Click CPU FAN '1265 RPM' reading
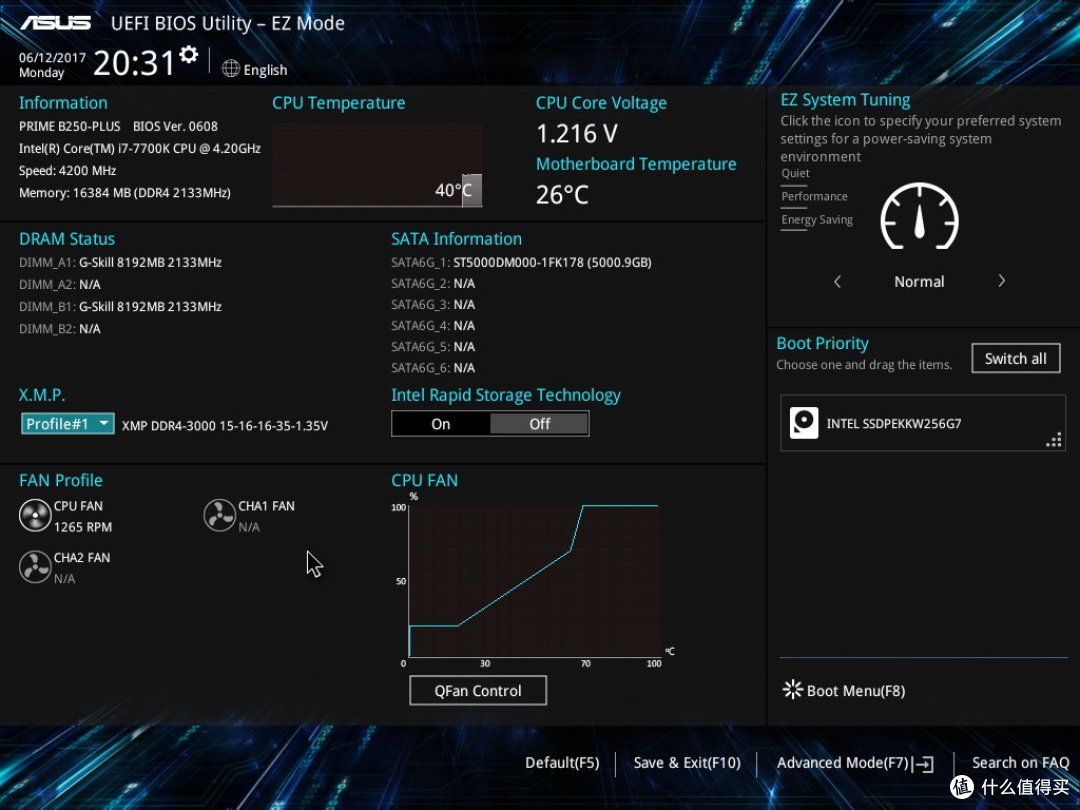Viewport: 1080px width, 810px height. 83,527
